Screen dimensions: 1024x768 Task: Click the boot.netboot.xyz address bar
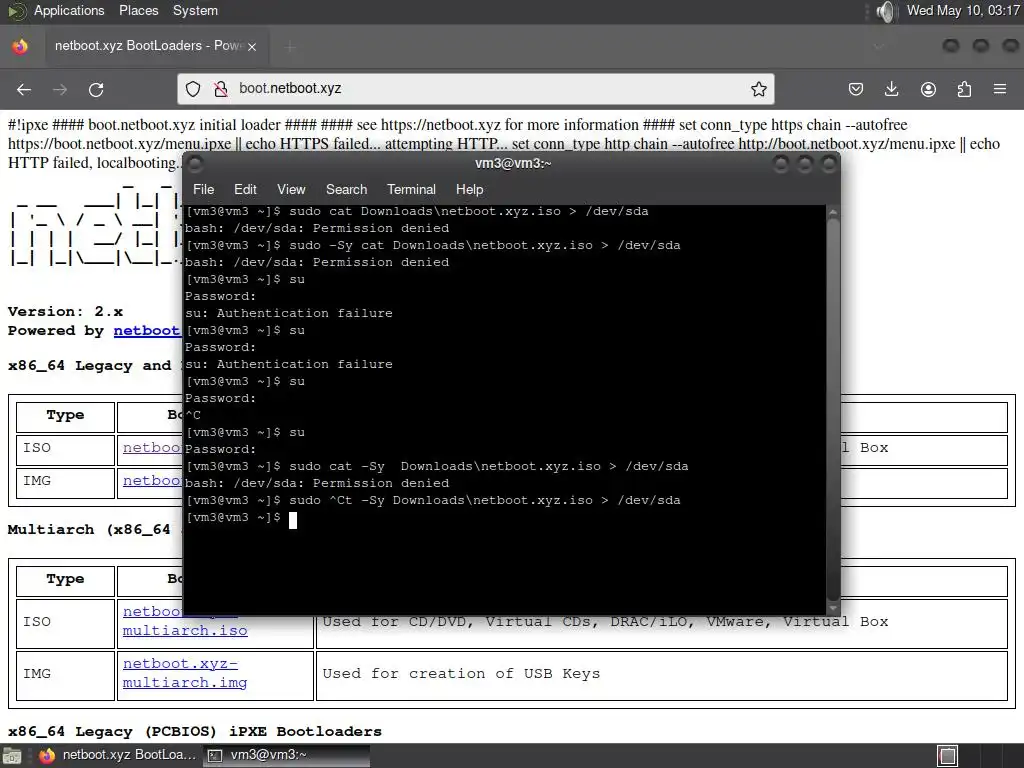click(475, 89)
